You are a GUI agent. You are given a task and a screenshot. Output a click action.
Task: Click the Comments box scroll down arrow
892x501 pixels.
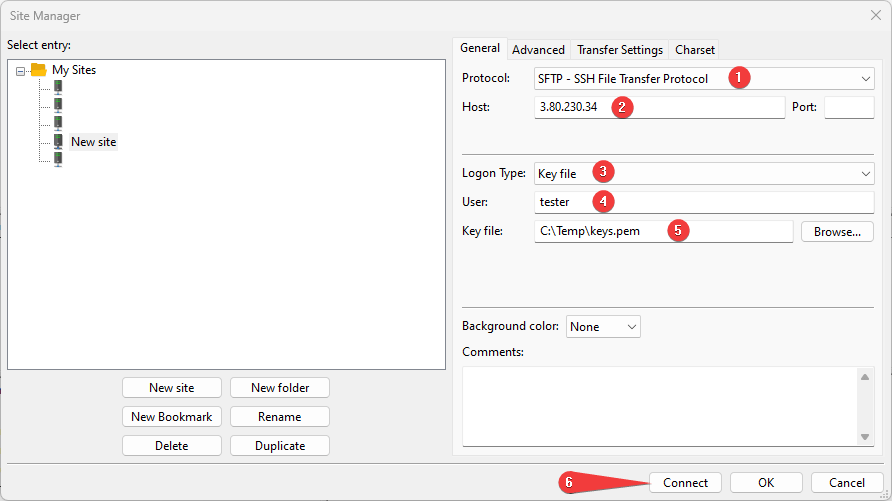(865, 437)
